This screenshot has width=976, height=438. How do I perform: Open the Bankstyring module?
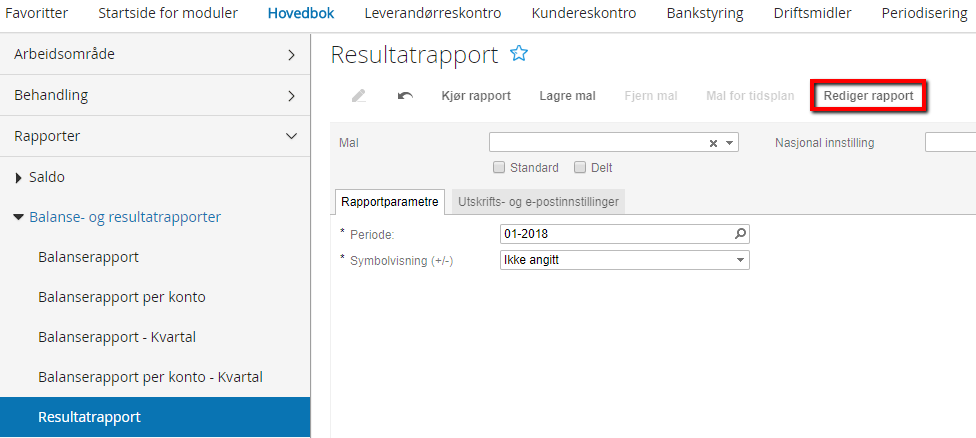pyautogui.click(x=705, y=13)
